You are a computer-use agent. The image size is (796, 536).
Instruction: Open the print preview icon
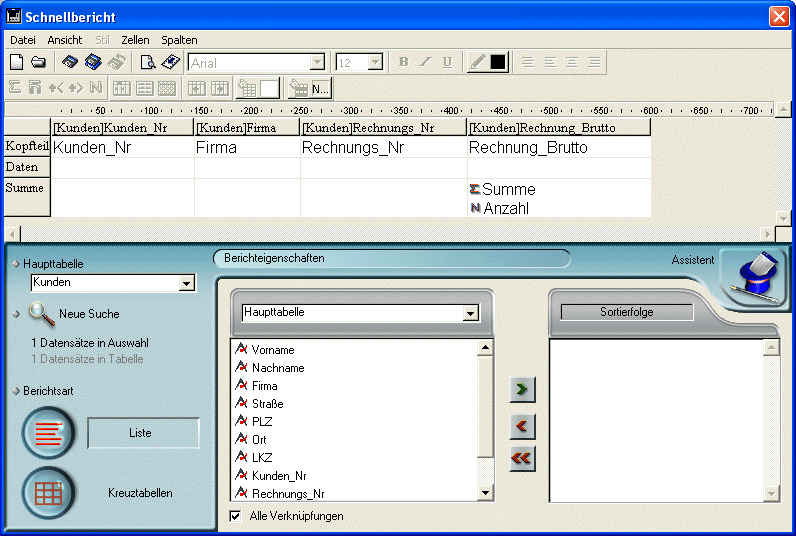tap(147, 62)
